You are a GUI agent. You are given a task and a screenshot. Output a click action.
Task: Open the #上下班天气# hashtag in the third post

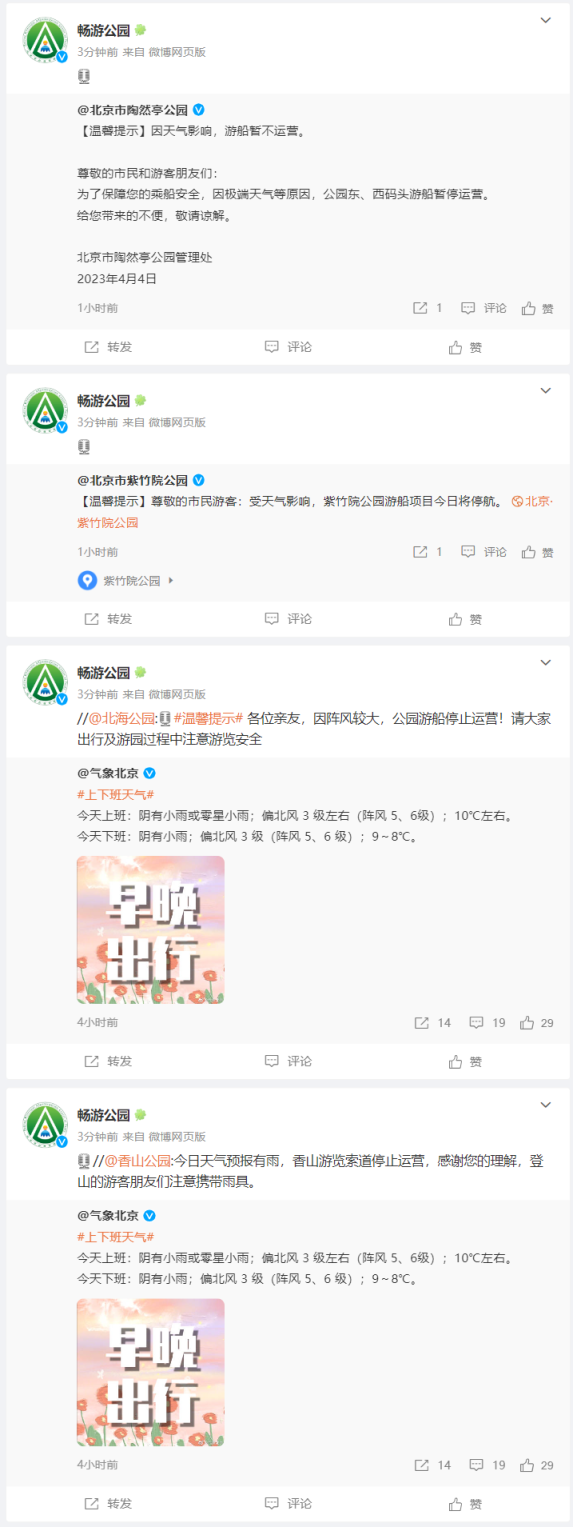pos(116,794)
